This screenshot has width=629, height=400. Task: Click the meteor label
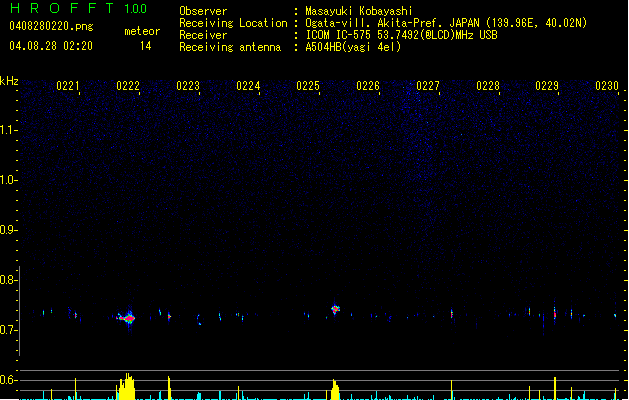coord(142,31)
